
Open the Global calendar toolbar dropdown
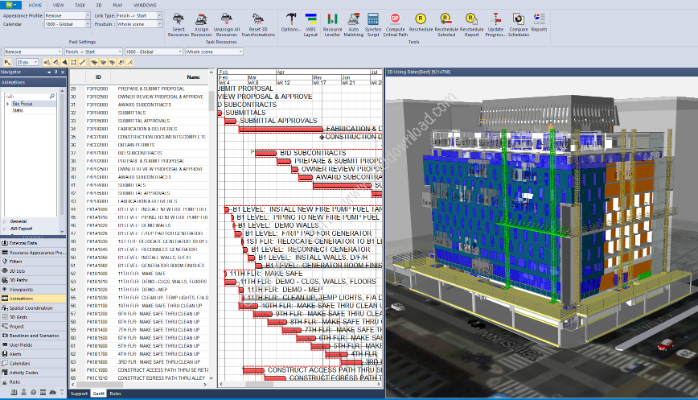[x=154, y=52]
